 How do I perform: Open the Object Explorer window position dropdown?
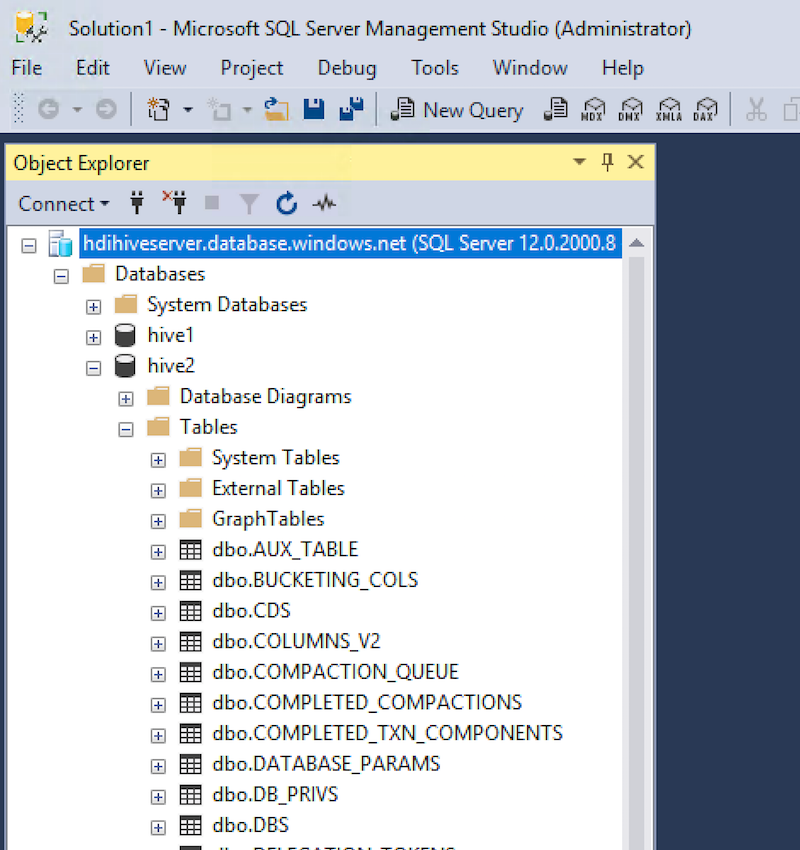(579, 162)
